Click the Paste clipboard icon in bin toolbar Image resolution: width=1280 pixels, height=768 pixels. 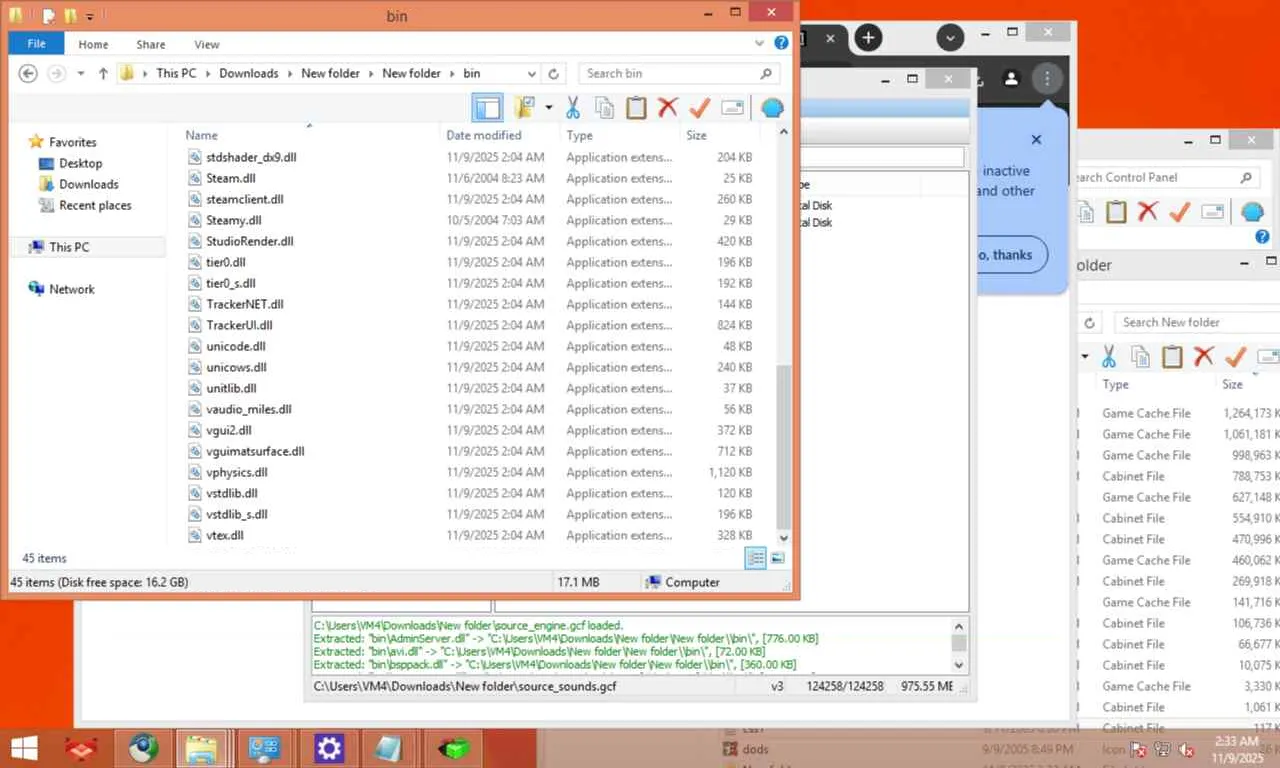tap(636, 107)
